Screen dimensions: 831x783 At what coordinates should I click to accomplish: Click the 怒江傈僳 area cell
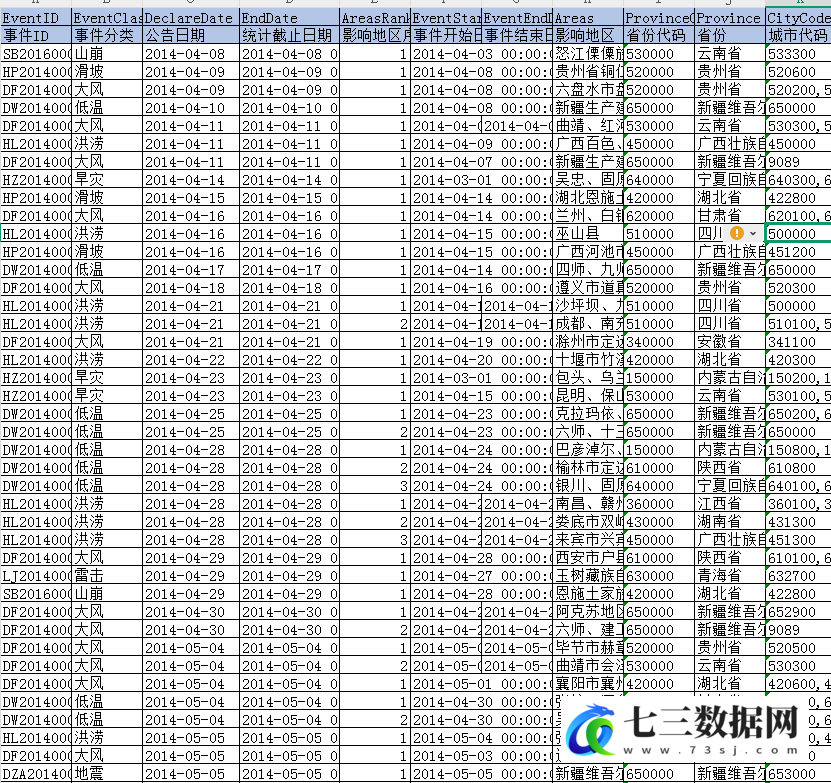click(x=588, y=54)
